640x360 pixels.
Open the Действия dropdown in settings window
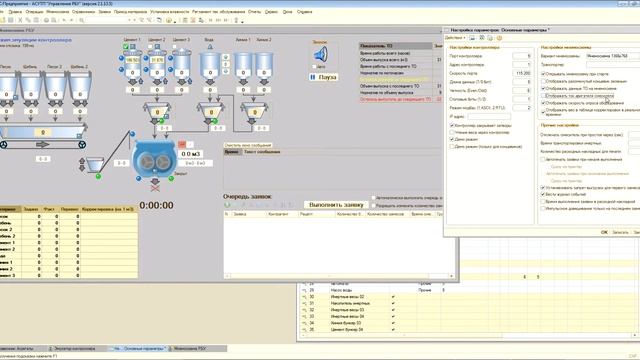tap(455, 38)
